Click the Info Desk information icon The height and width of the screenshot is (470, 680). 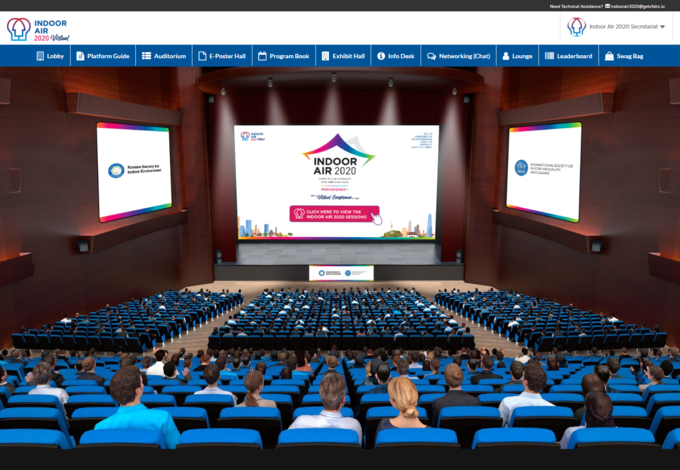tap(381, 56)
